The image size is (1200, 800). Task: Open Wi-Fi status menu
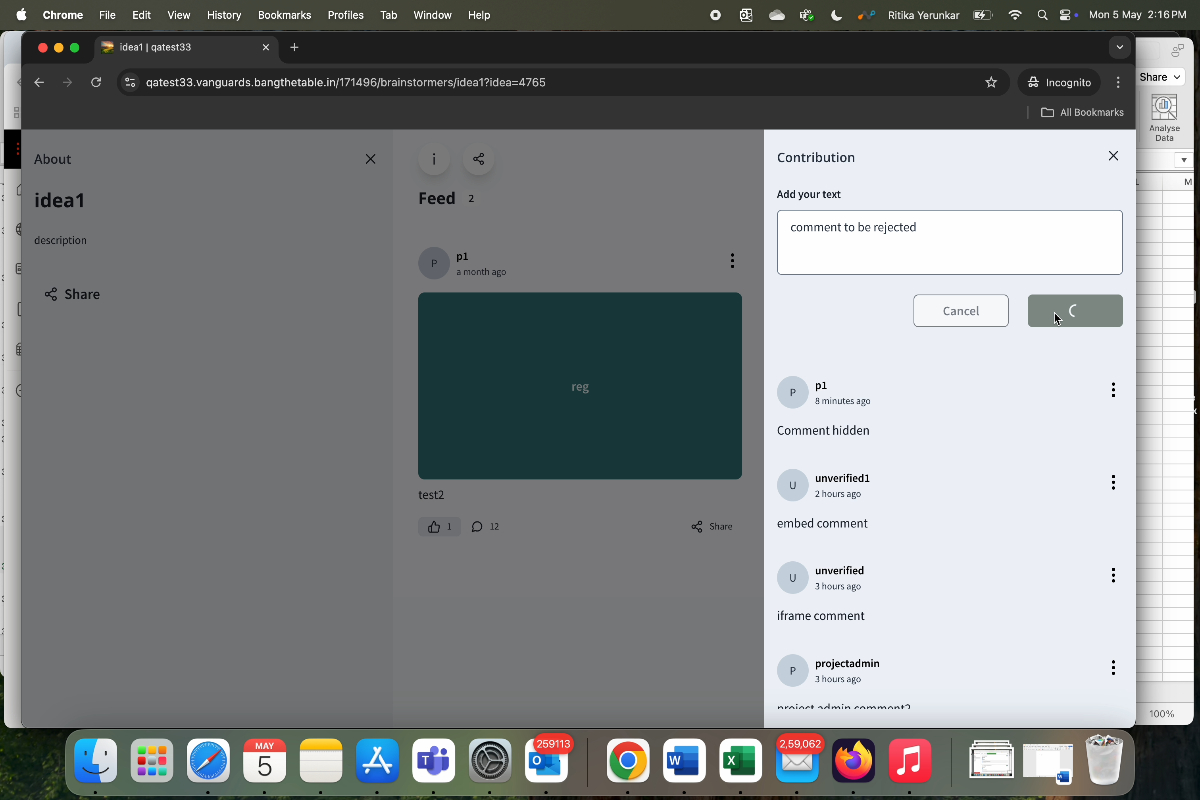point(1015,15)
